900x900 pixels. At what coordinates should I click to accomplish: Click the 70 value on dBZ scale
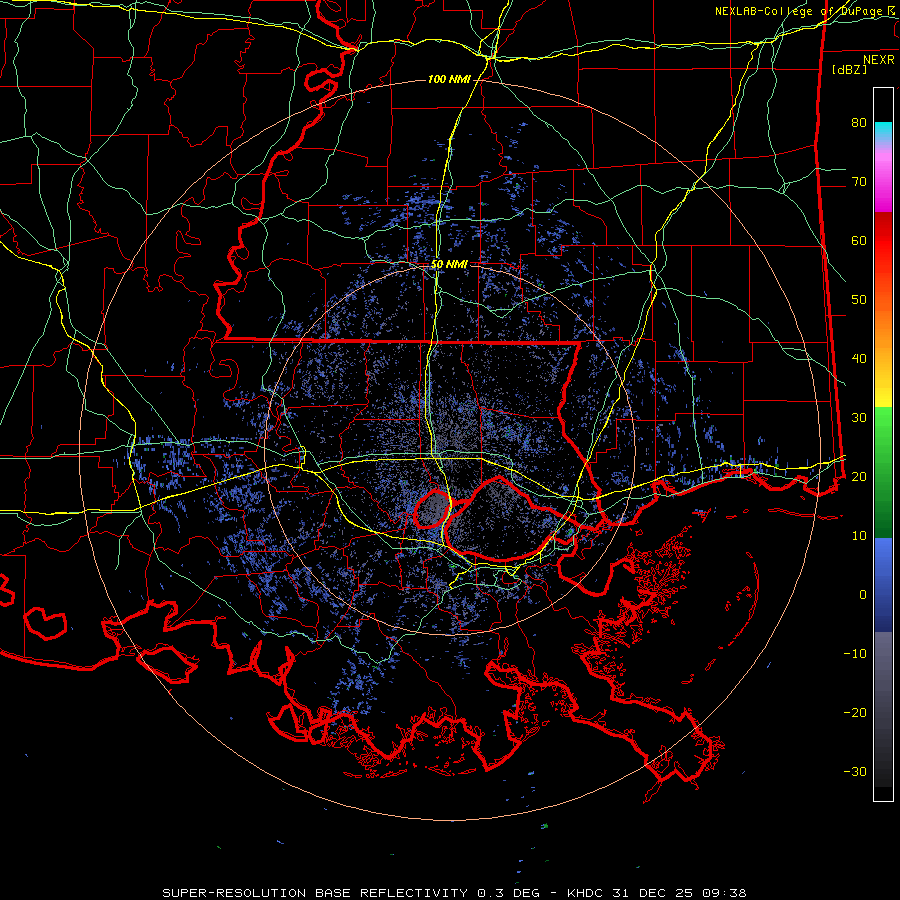[x=859, y=181]
